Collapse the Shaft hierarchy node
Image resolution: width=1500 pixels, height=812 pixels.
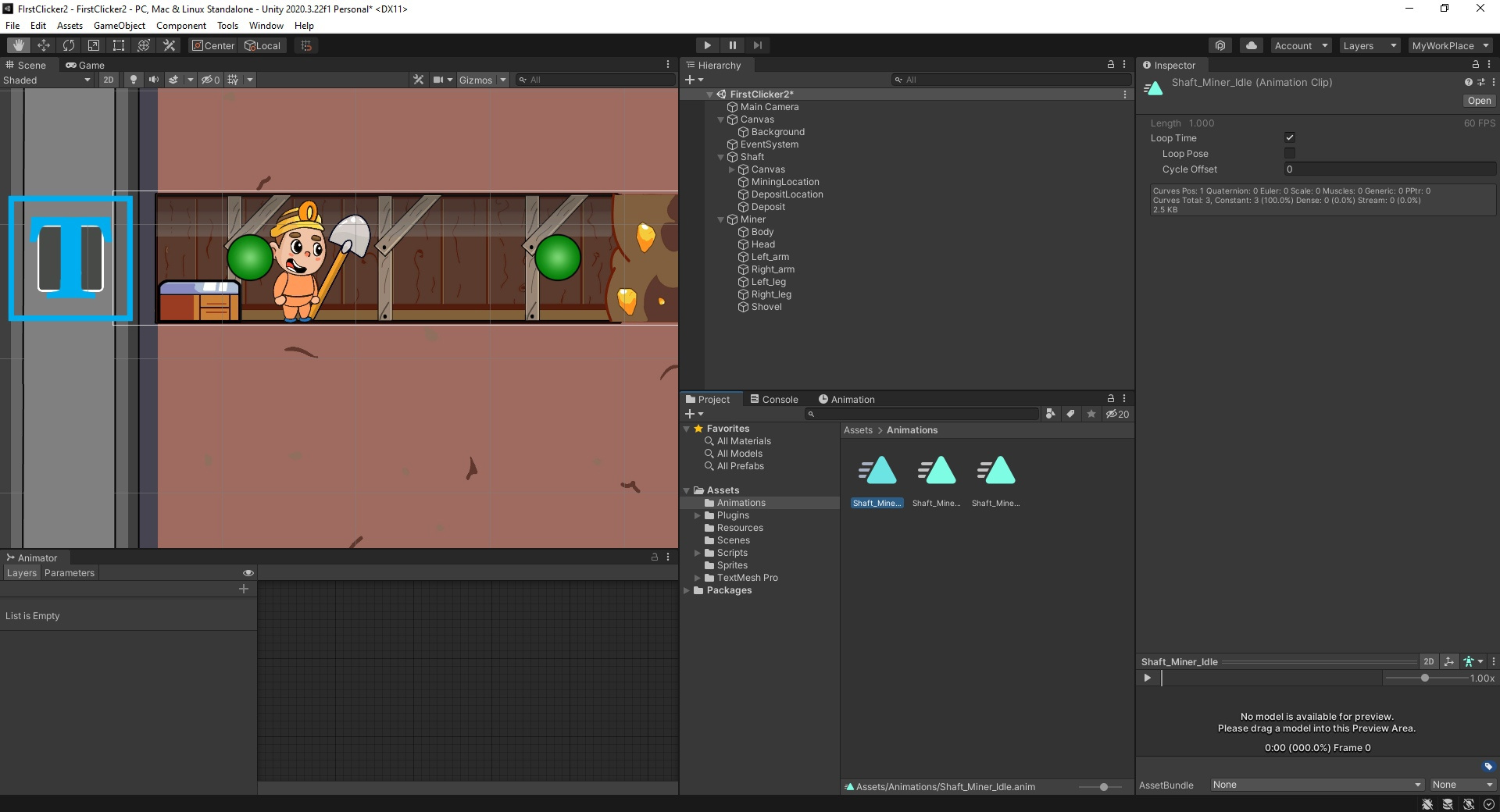[x=721, y=157]
